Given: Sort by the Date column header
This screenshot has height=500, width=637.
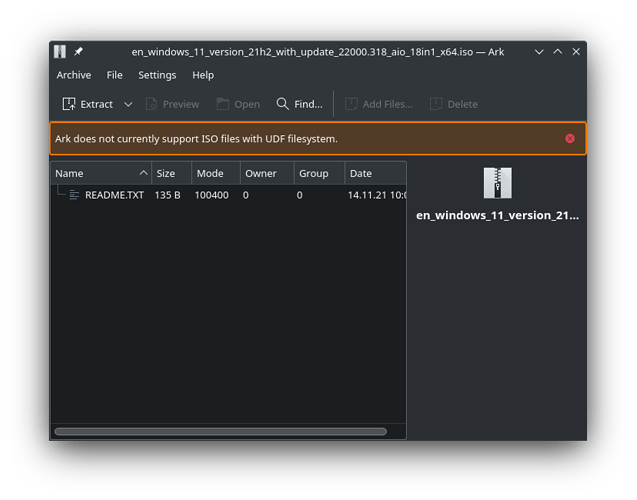Looking at the screenshot, I should [x=375, y=173].
